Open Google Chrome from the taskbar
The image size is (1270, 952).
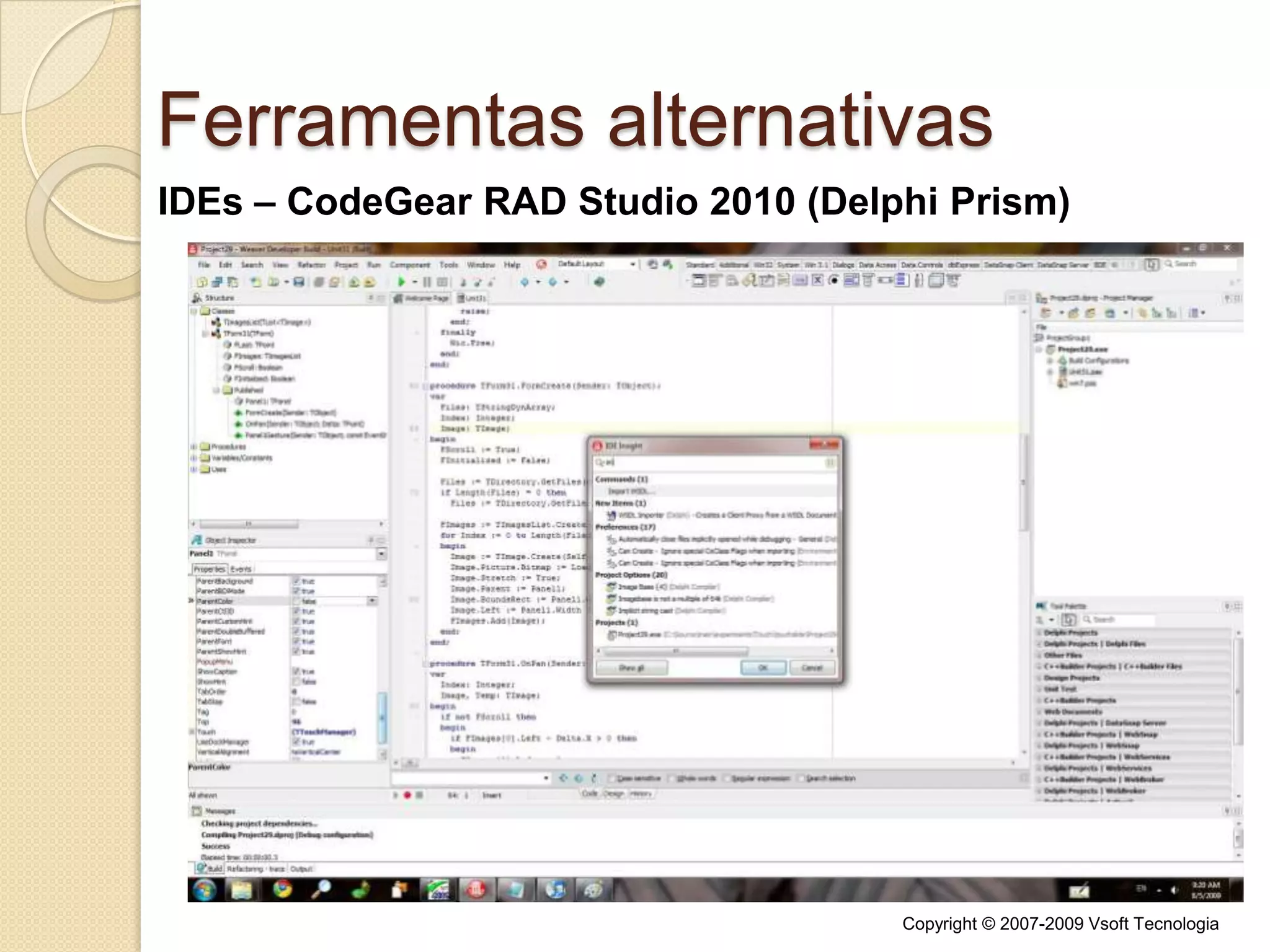[282, 890]
